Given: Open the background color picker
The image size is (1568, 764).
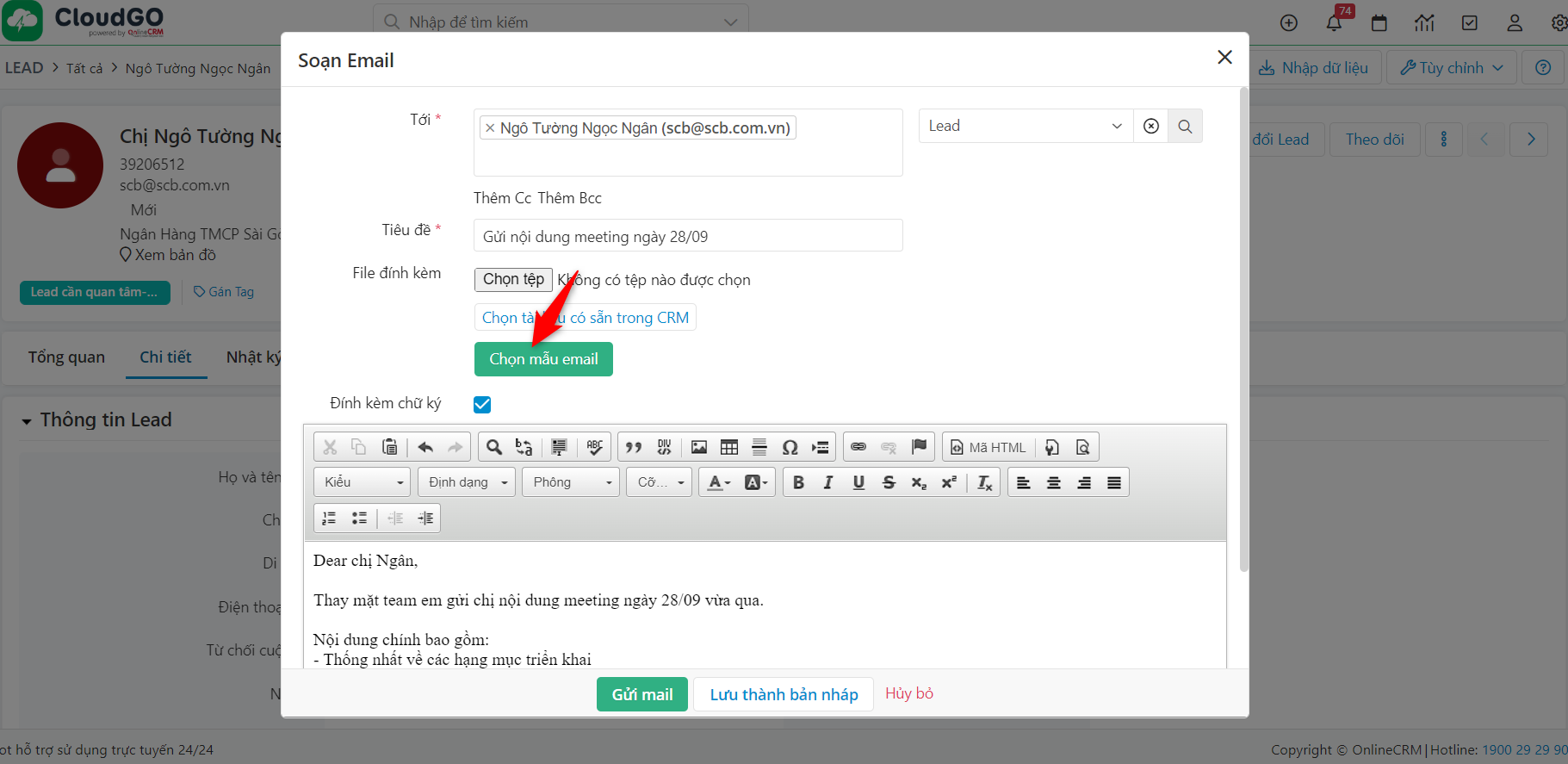Looking at the screenshot, I should [755, 482].
